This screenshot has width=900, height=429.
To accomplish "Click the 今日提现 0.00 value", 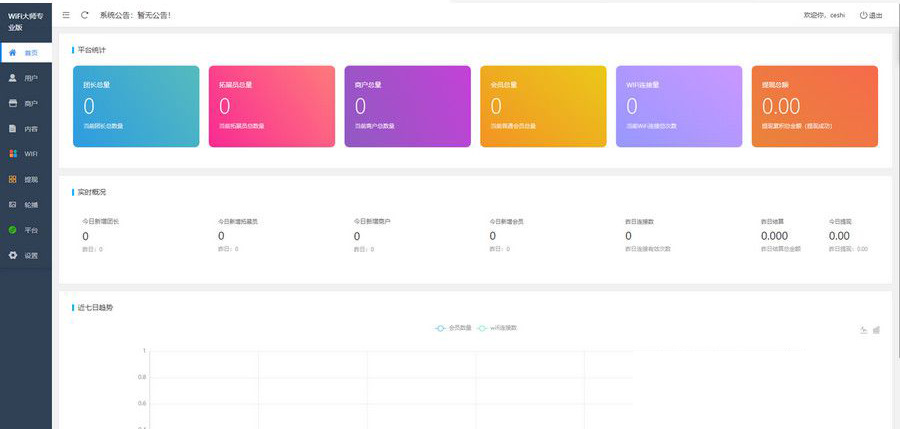I will pyautogui.click(x=839, y=236).
